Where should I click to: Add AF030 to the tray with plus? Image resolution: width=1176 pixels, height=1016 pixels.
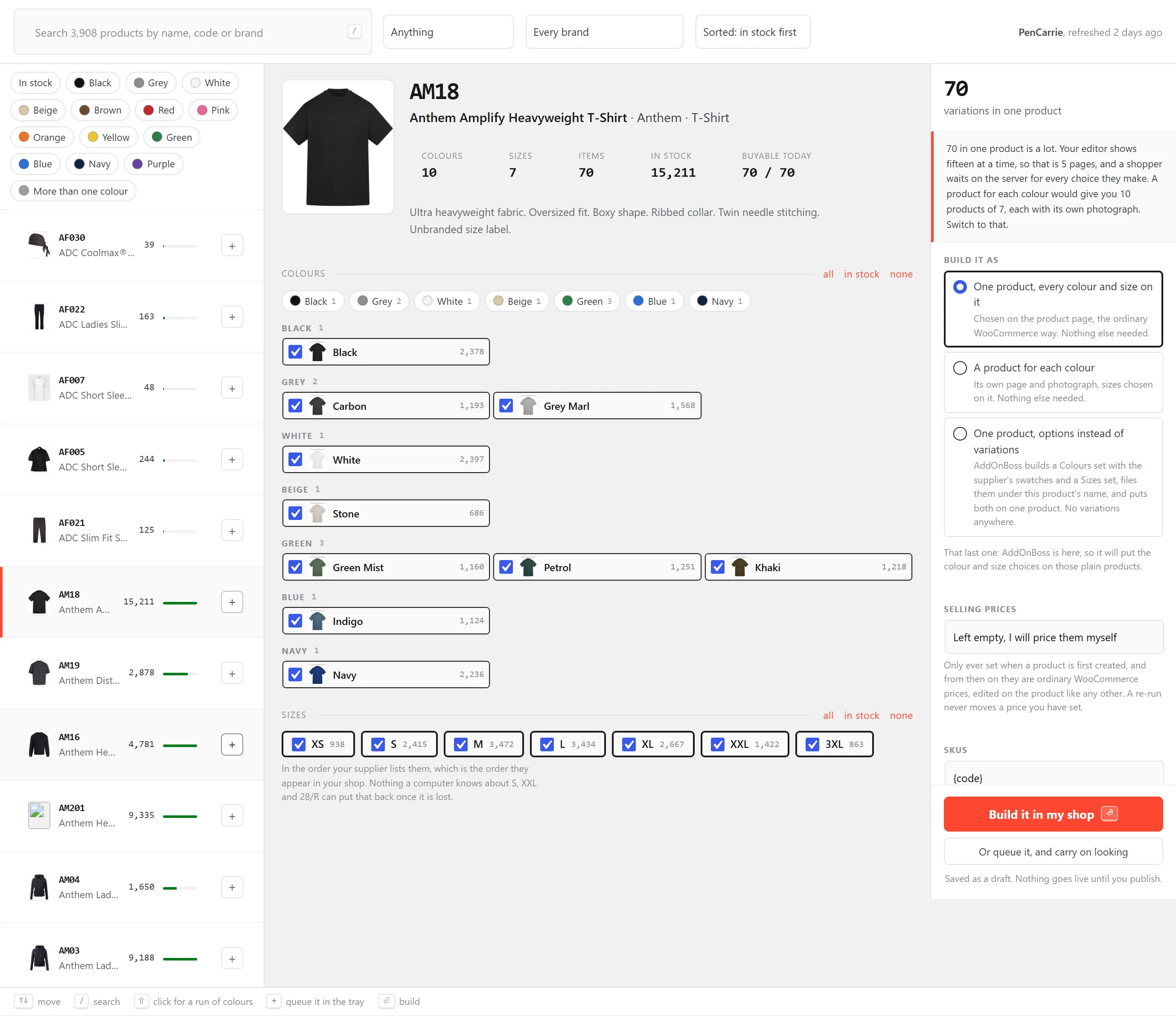click(232, 246)
